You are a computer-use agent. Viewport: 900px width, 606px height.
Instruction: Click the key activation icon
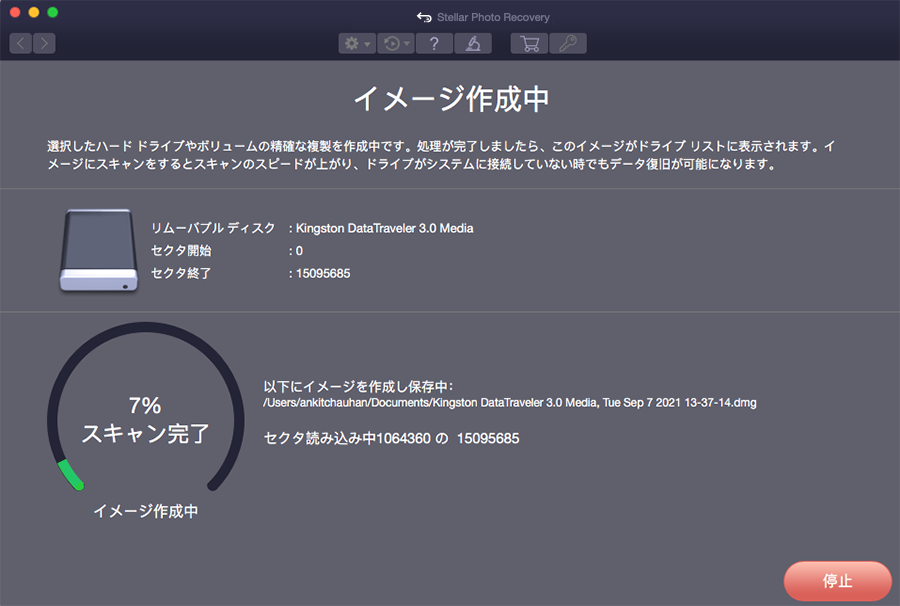coord(568,43)
